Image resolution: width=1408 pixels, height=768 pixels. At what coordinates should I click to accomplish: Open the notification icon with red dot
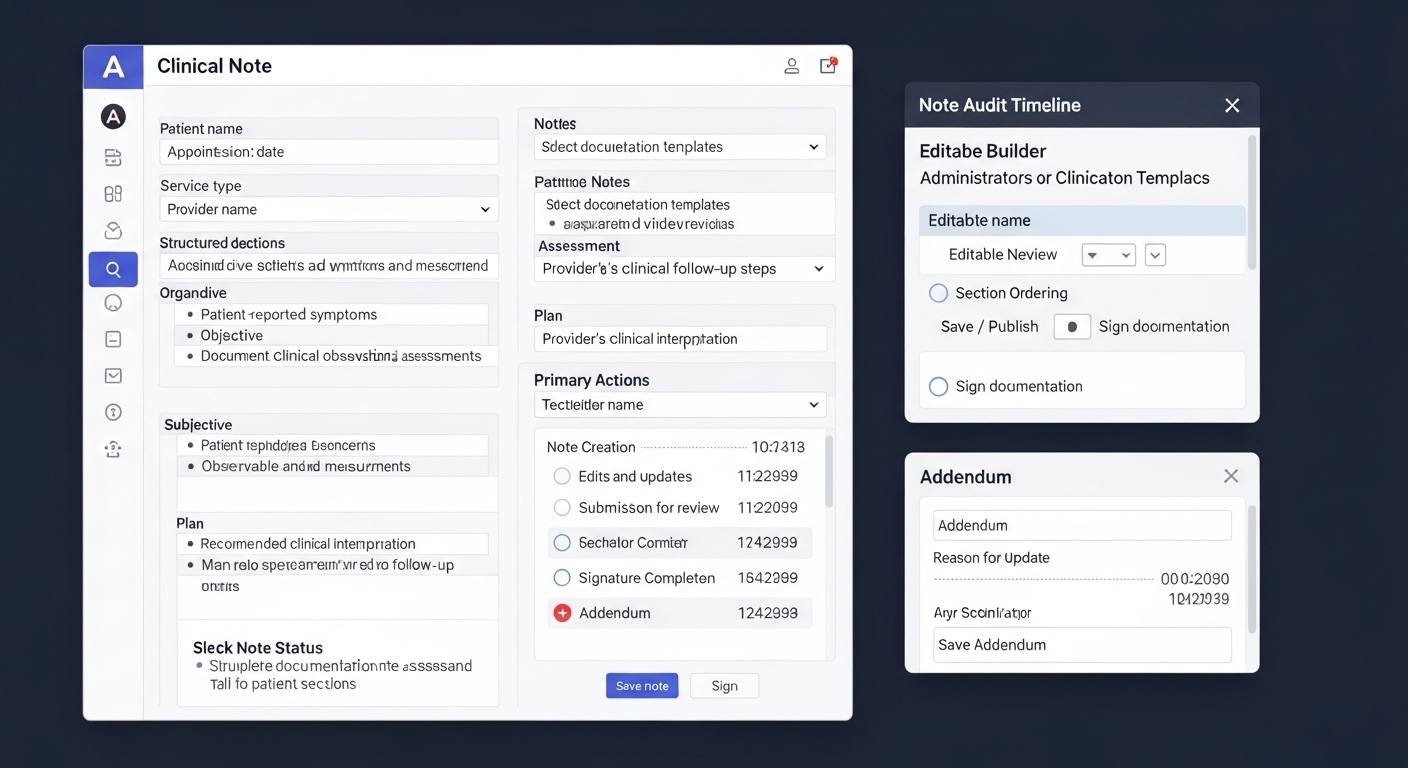tap(828, 66)
